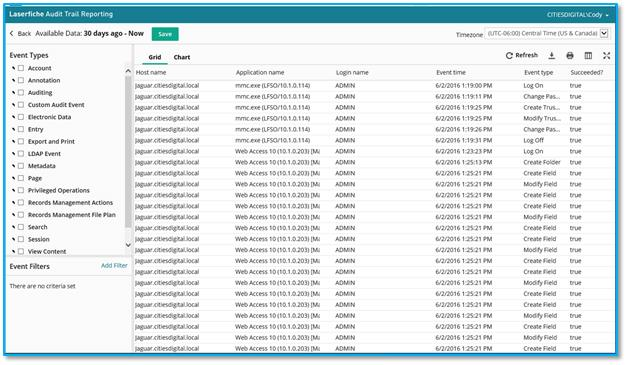
Task: Check the Custom Audit Event box
Action: click(21, 105)
